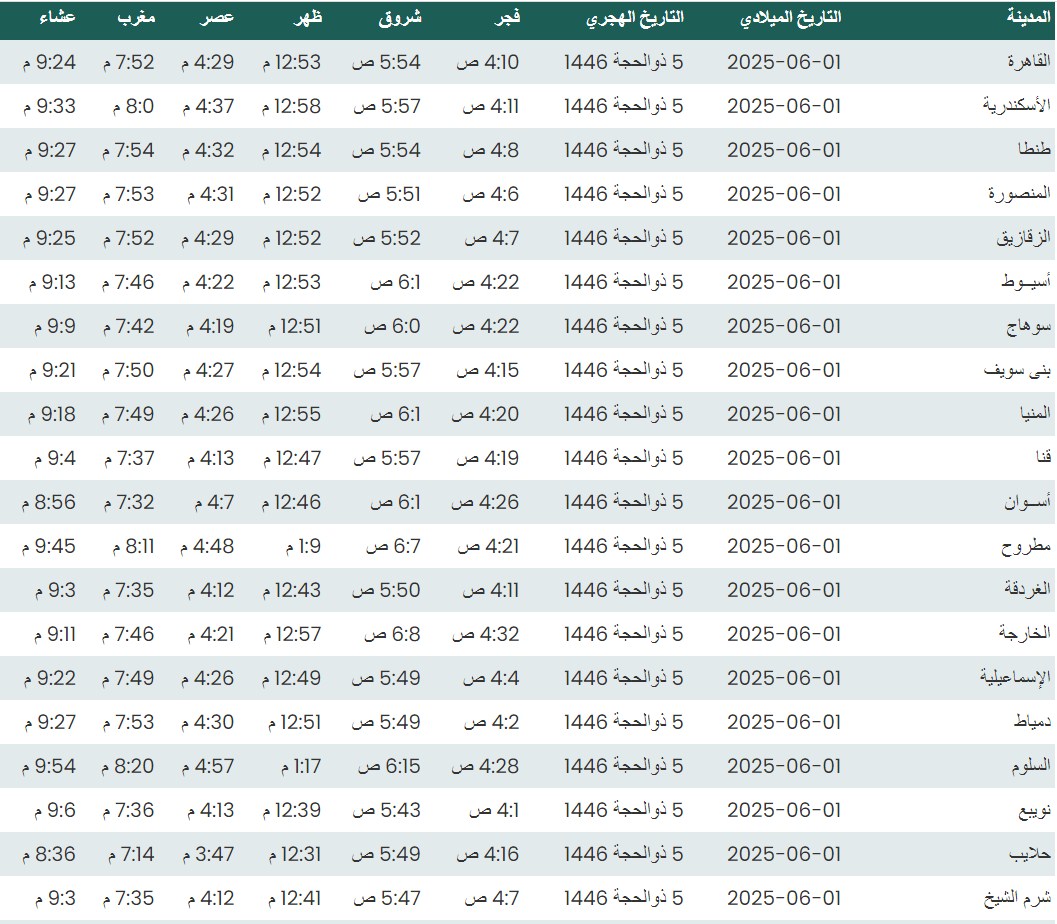Select السلوم's مغرب time 8:20 م
This screenshot has width=1057, height=924.
pos(128,766)
